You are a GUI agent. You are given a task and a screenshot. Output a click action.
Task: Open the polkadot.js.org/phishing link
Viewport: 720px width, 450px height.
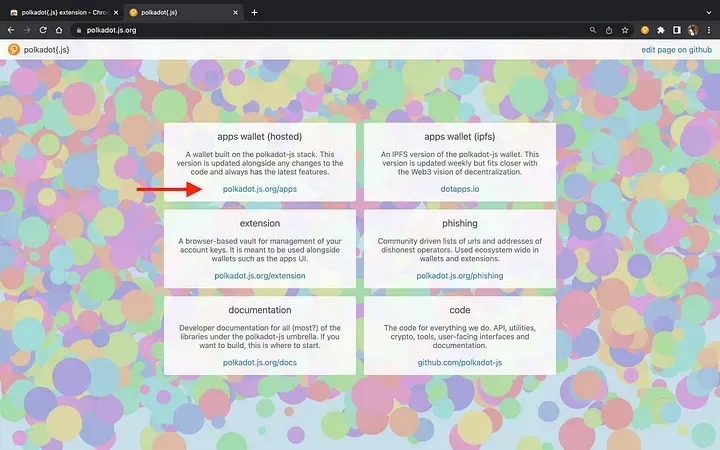pyautogui.click(x=460, y=276)
